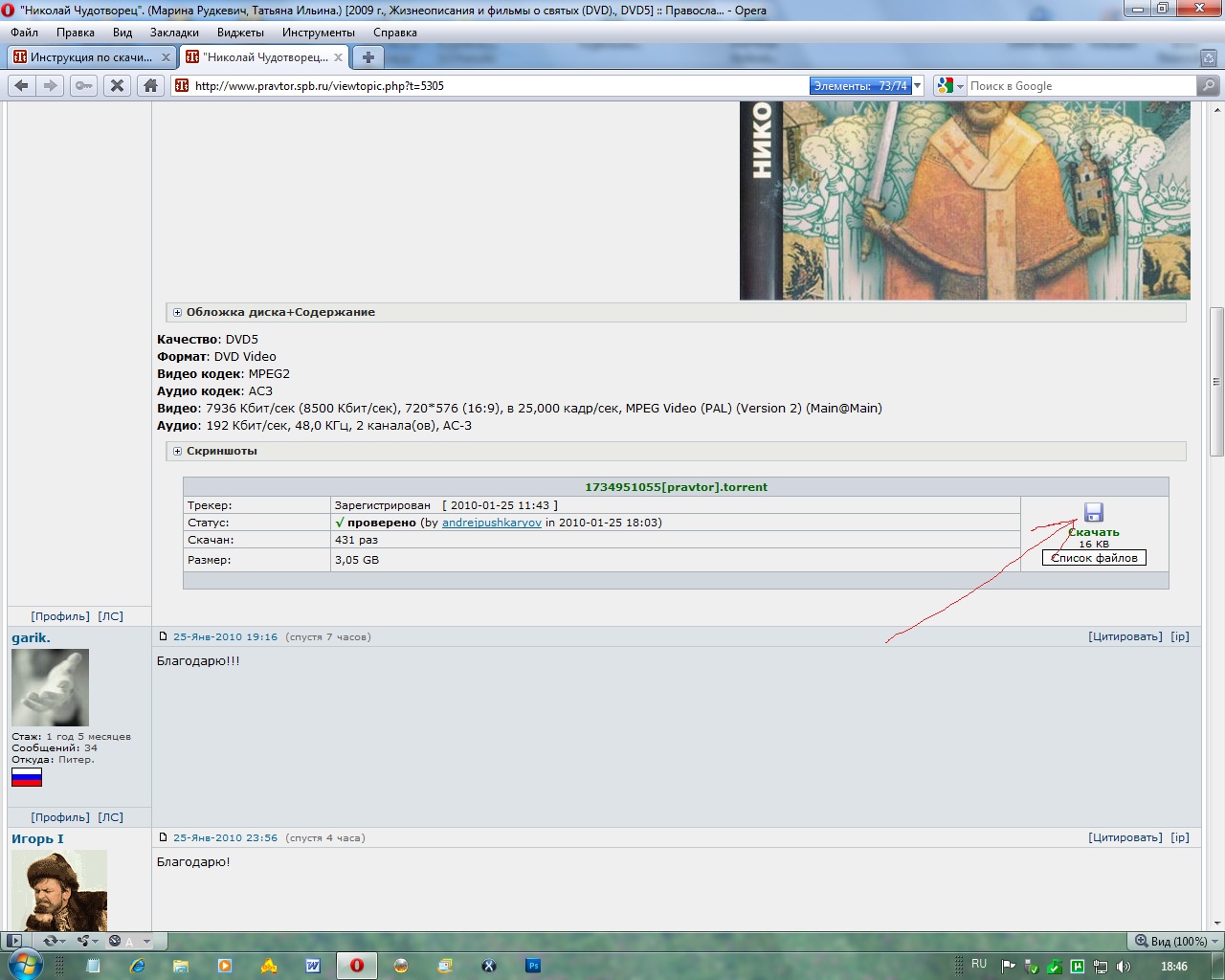The image size is (1225, 980).
Task: Open the Закладки menu
Action: point(174,33)
